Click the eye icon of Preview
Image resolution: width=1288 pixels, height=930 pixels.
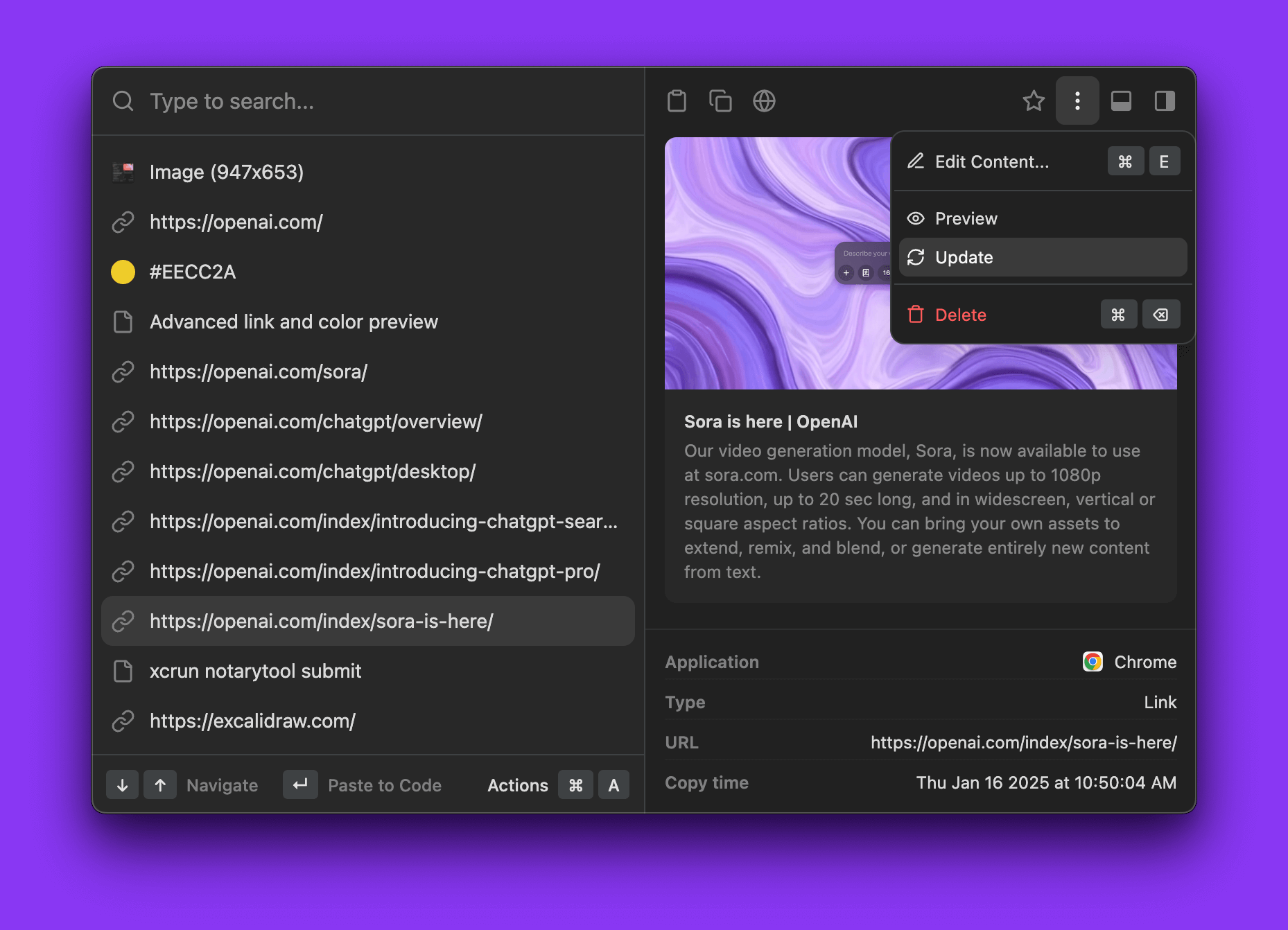pyautogui.click(x=916, y=218)
